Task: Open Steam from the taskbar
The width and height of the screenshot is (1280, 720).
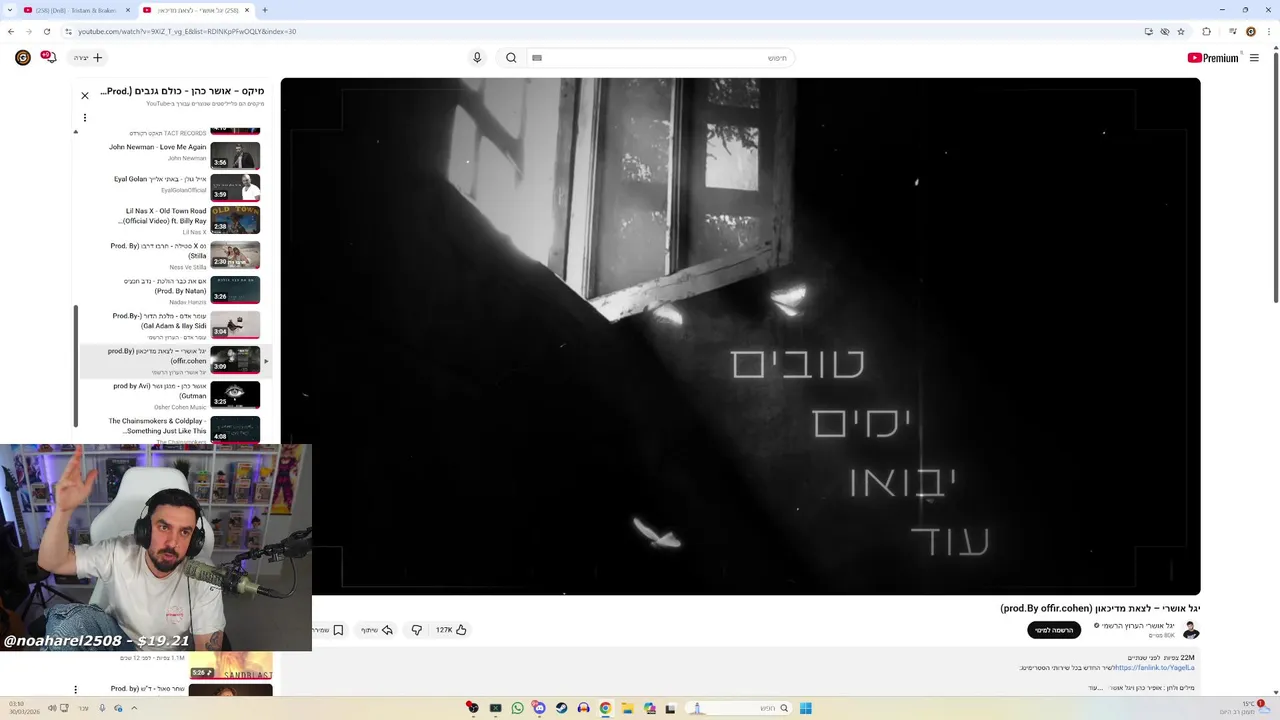Action: [561, 708]
